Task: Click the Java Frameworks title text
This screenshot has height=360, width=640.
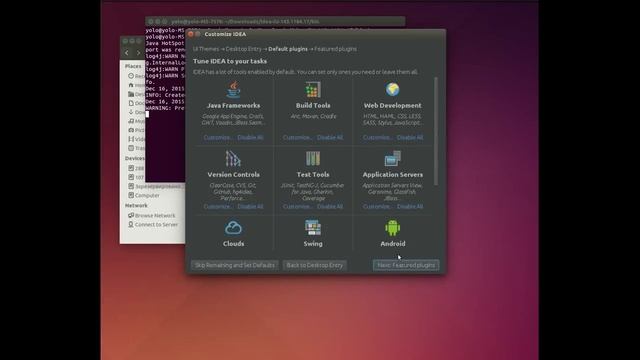Action: point(233,105)
